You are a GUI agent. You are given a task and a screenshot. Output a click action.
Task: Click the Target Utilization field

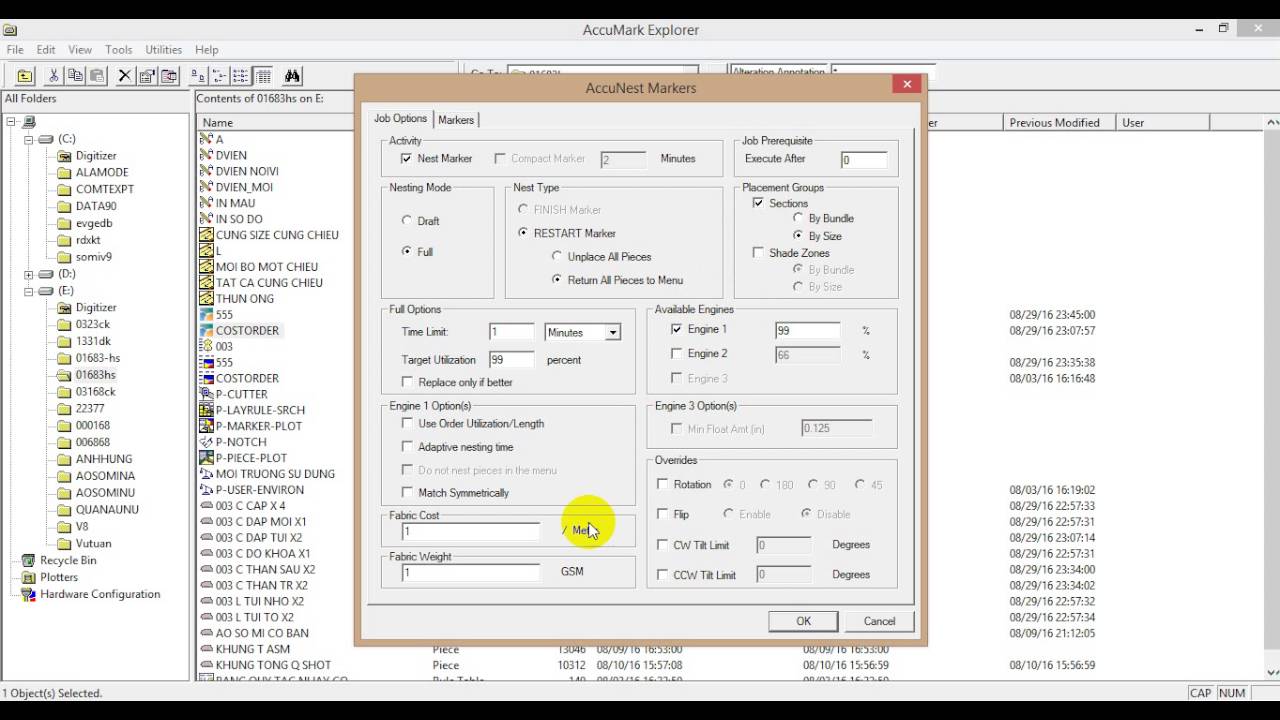pyautogui.click(x=511, y=359)
